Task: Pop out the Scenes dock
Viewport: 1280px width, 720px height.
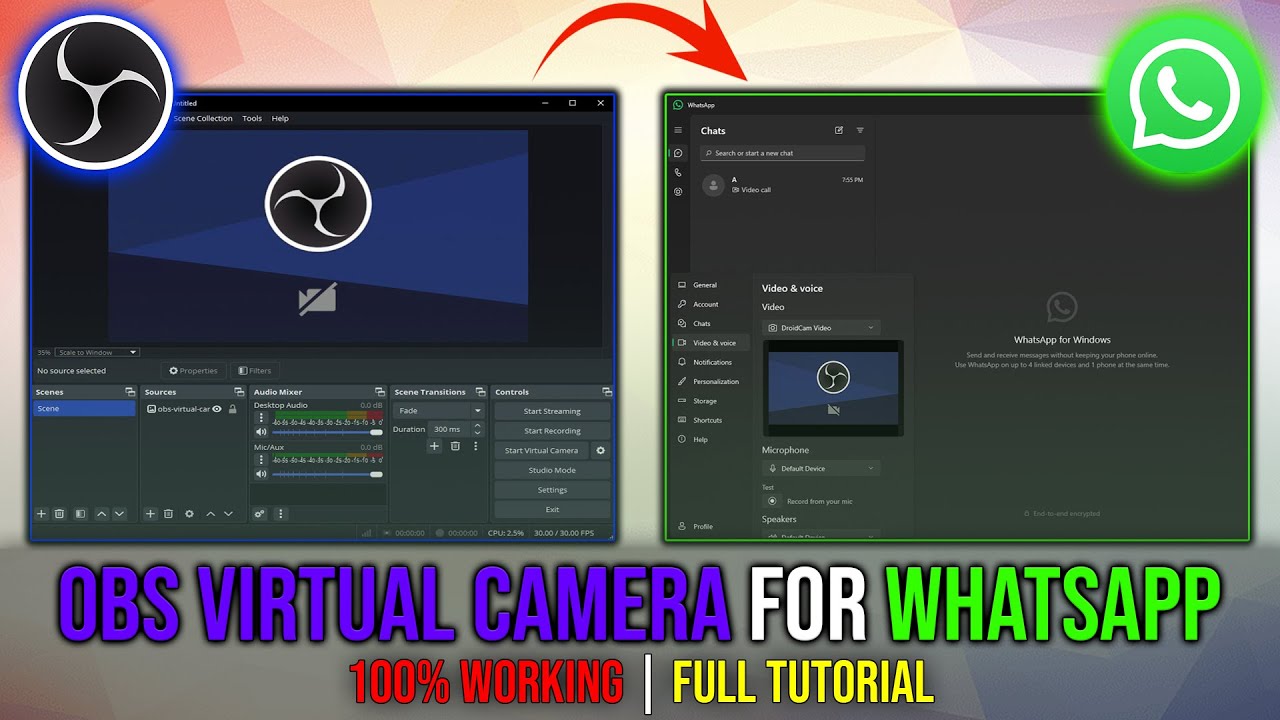Action: [130, 392]
